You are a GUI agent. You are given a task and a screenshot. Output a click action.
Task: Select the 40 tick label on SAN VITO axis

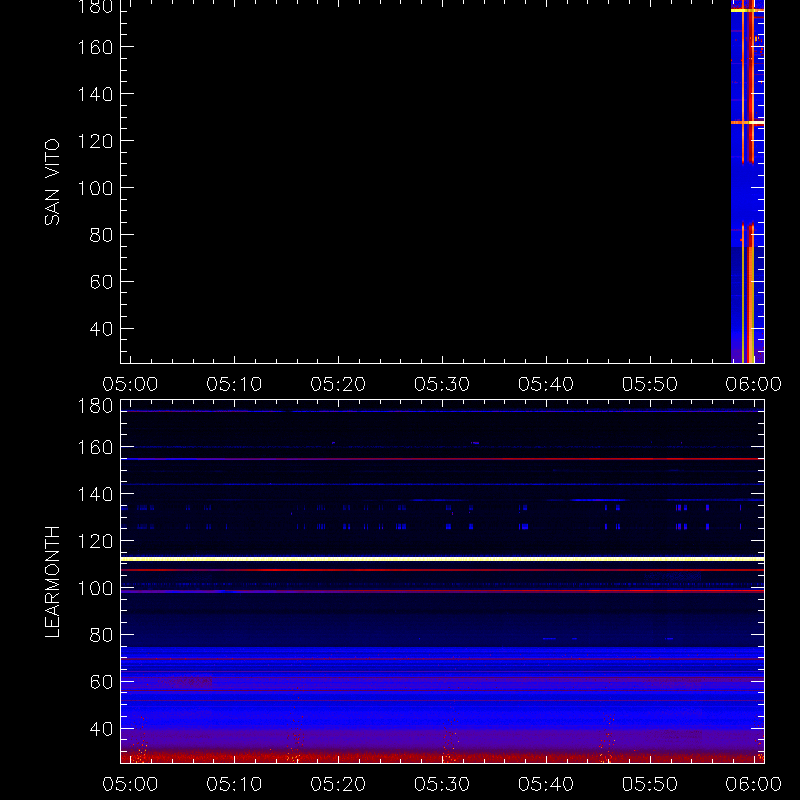click(x=101, y=329)
